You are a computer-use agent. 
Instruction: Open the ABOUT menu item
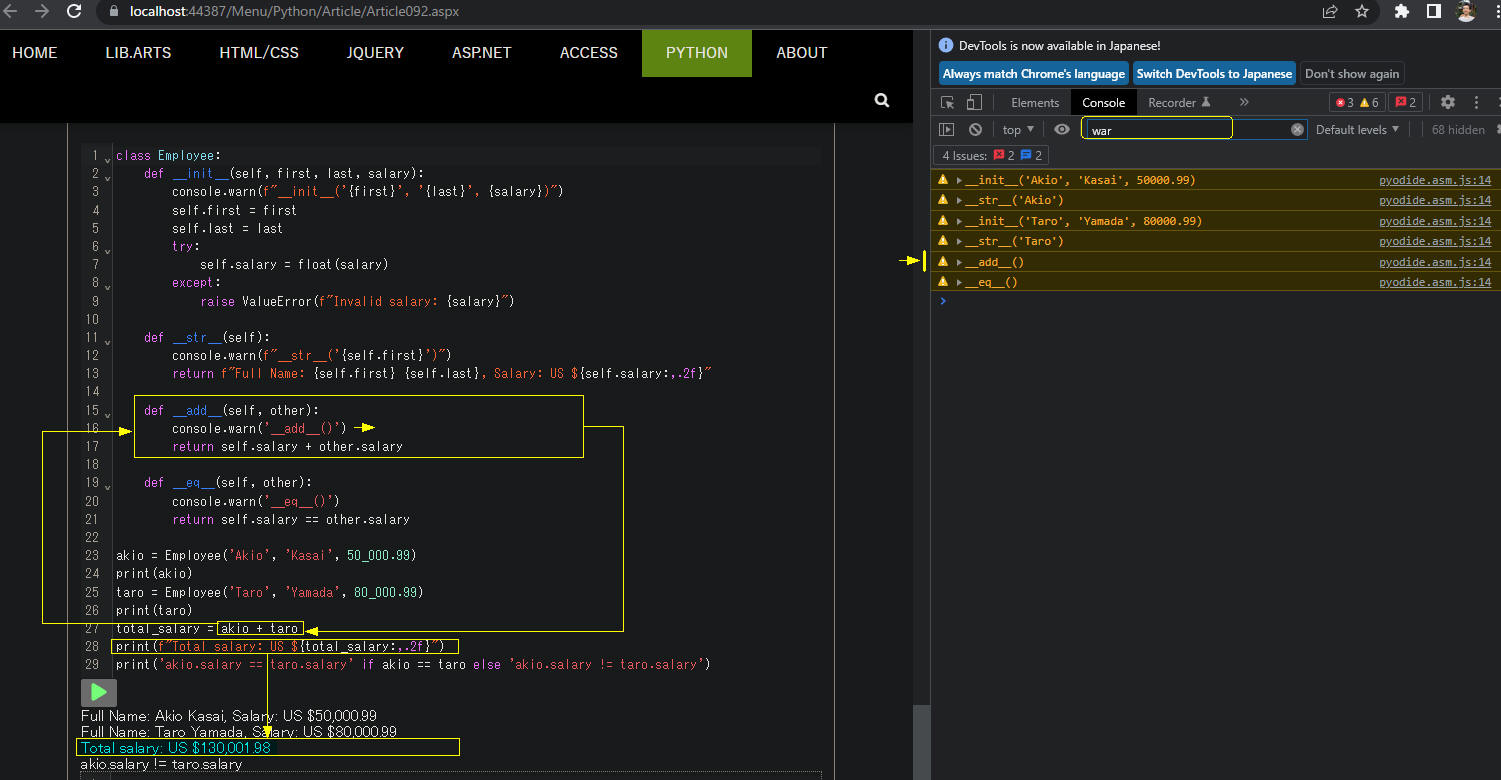(x=802, y=53)
